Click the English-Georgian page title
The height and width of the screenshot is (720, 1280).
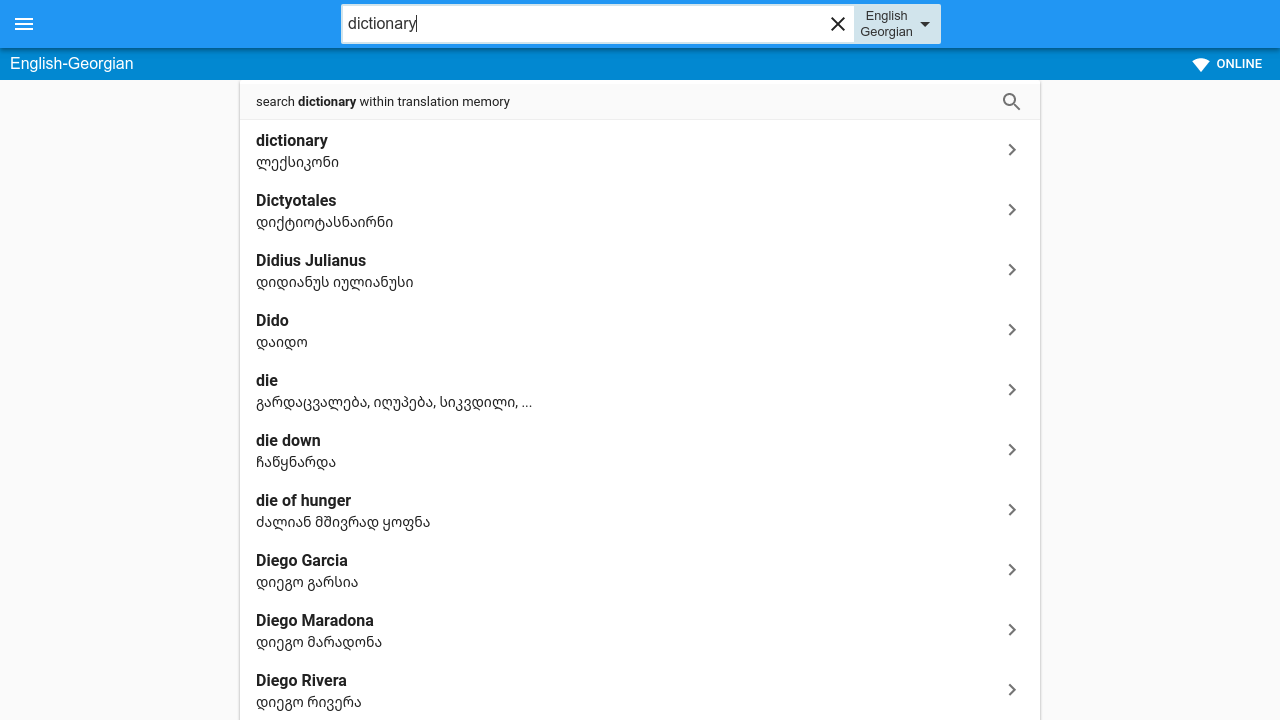[x=72, y=64]
